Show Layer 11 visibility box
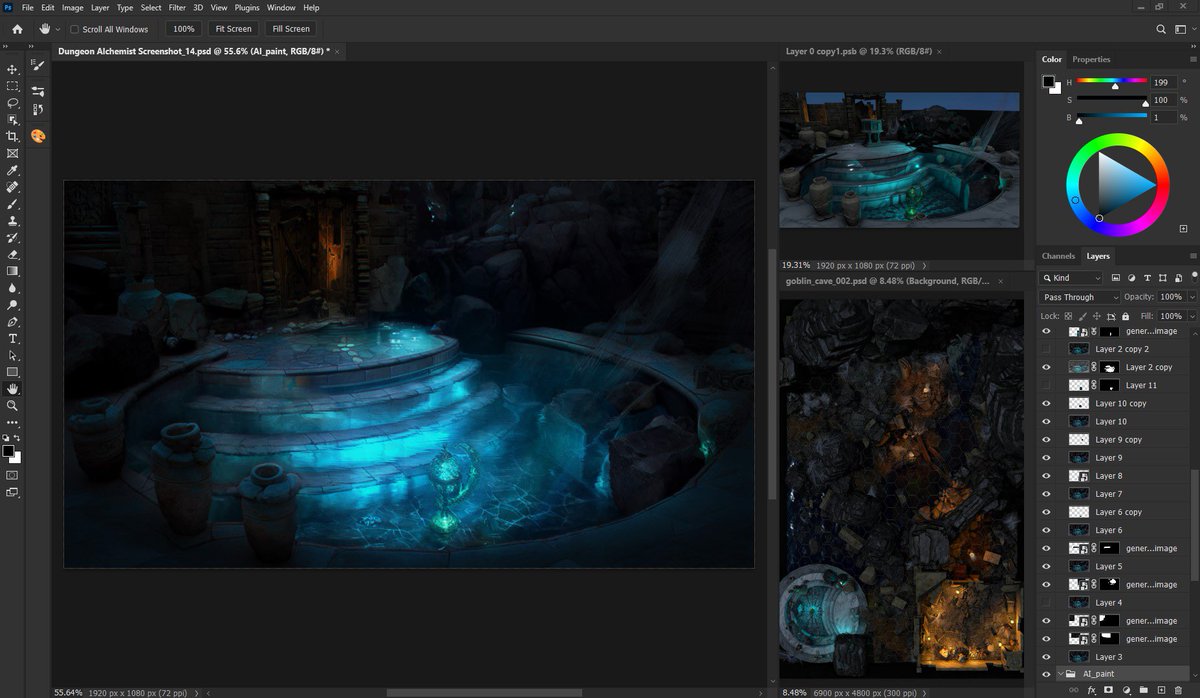The width and height of the screenshot is (1200, 698). coord(1047,385)
